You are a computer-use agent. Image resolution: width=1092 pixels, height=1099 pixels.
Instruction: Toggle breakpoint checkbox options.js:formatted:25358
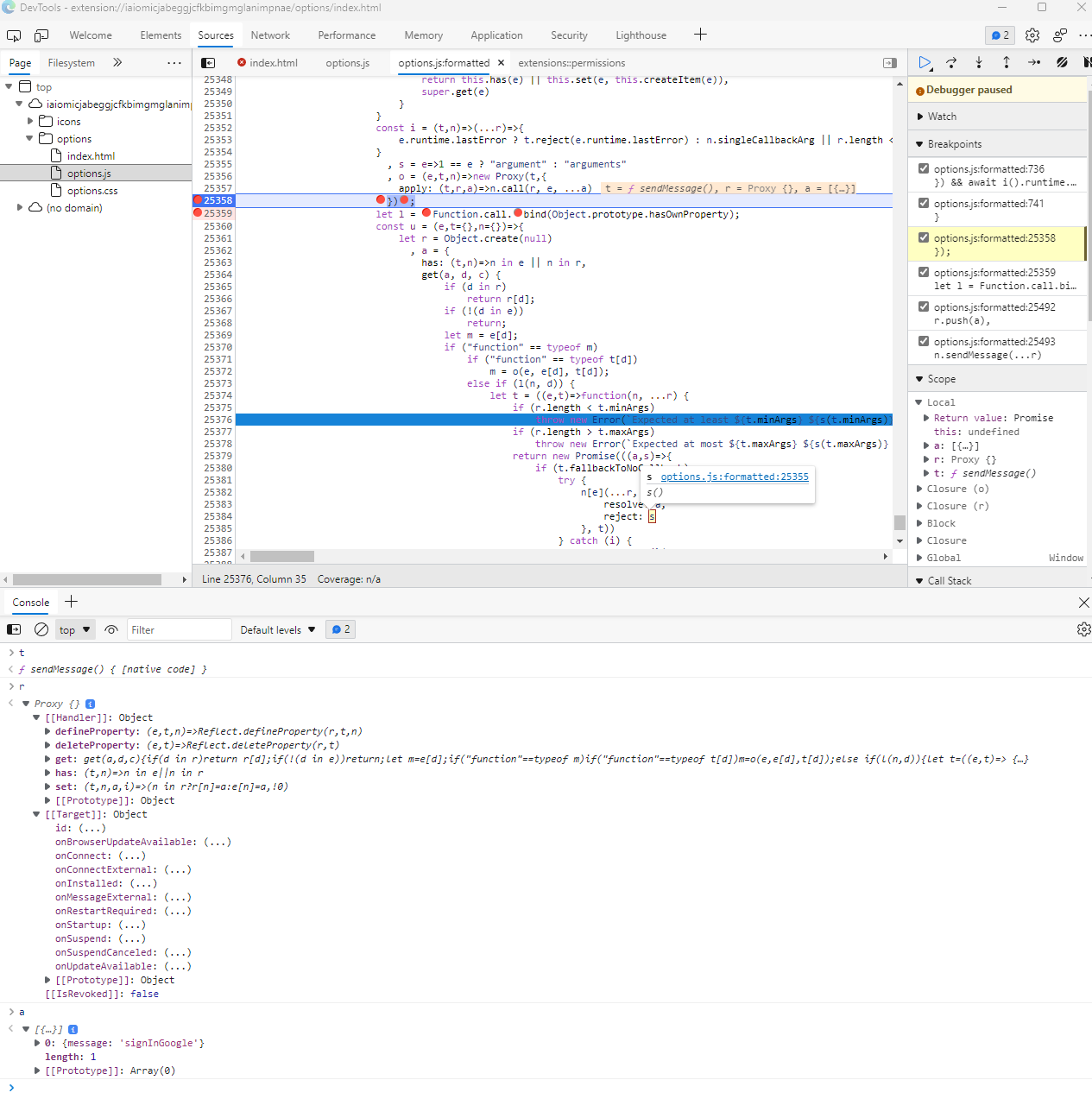(x=924, y=237)
